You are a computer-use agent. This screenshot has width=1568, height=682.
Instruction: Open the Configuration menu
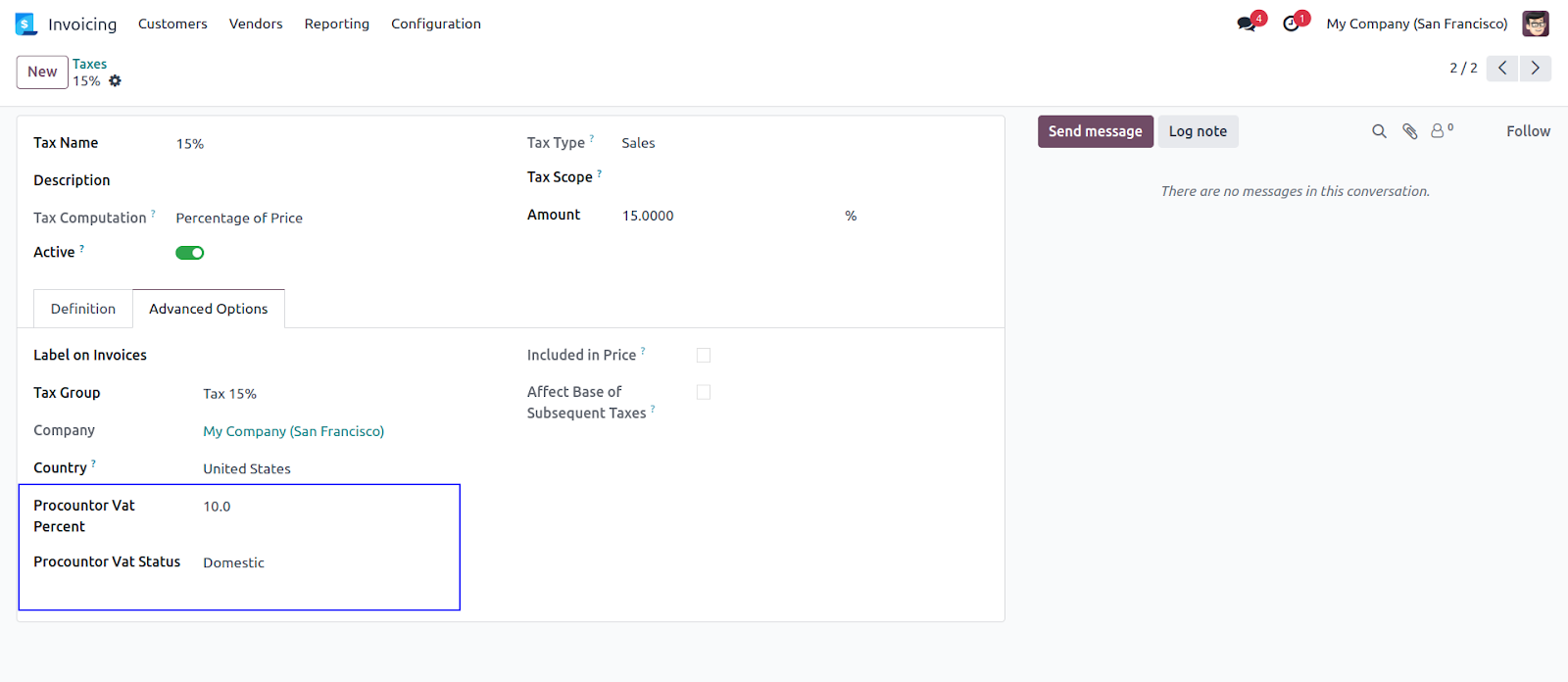point(436,24)
